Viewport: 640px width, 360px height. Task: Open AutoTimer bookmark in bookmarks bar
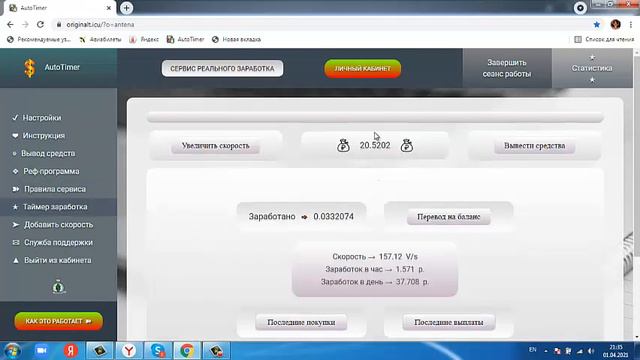pyautogui.click(x=186, y=40)
